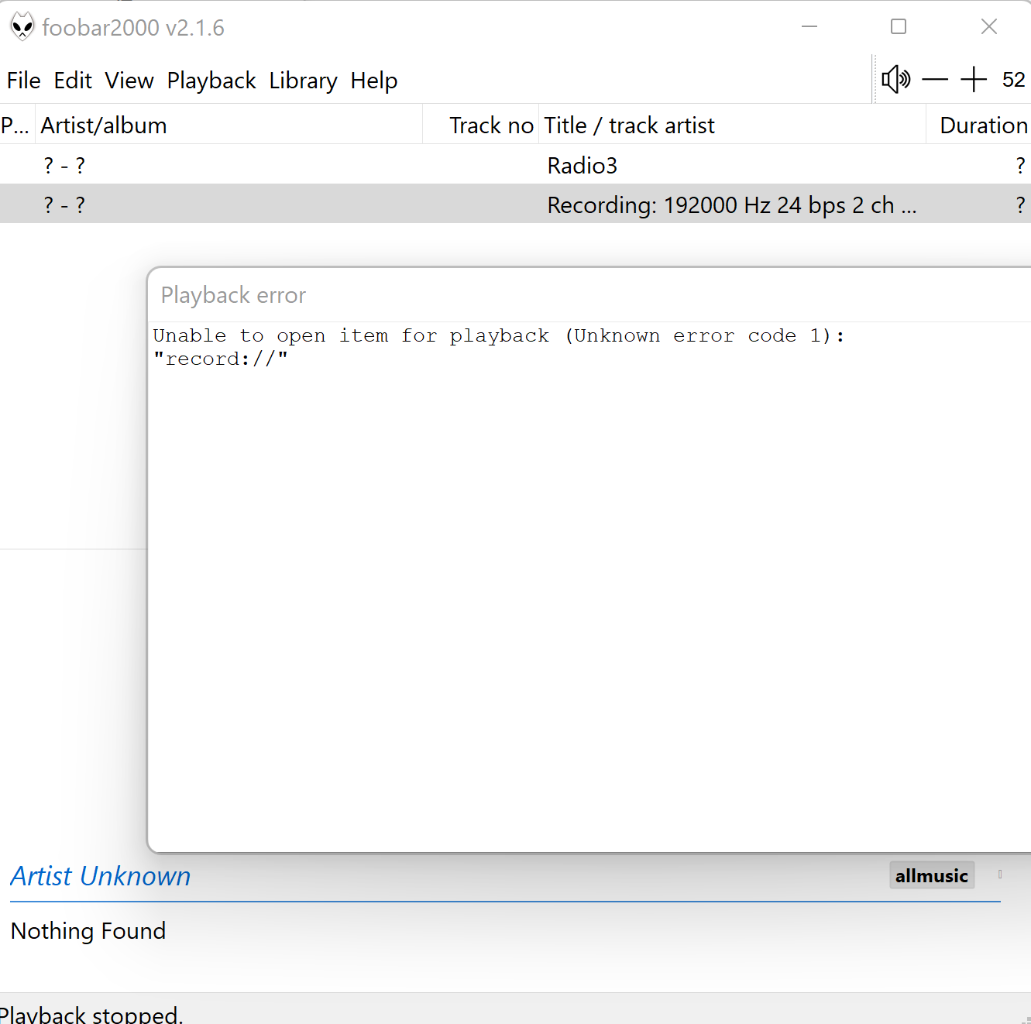This screenshot has height=1024, width=1031.
Task: Click the volume level value 52
Action: [1013, 80]
